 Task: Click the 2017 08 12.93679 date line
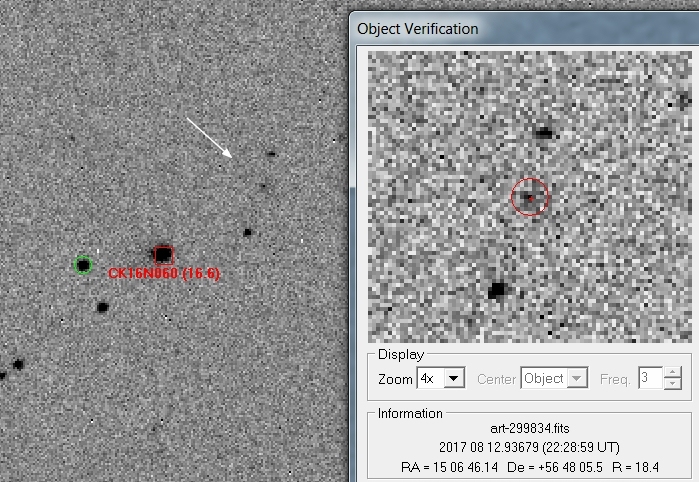(x=530, y=447)
